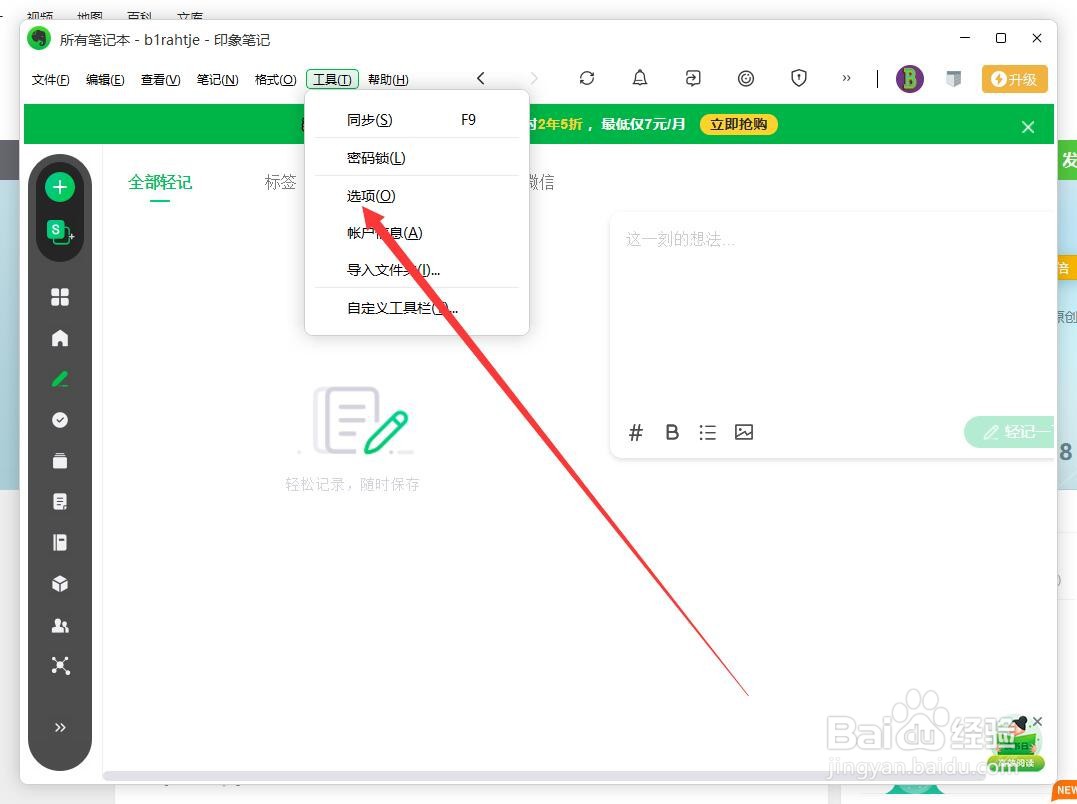
Task: Select 自定义工具栏 menu entry
Action: click(417, 308)
